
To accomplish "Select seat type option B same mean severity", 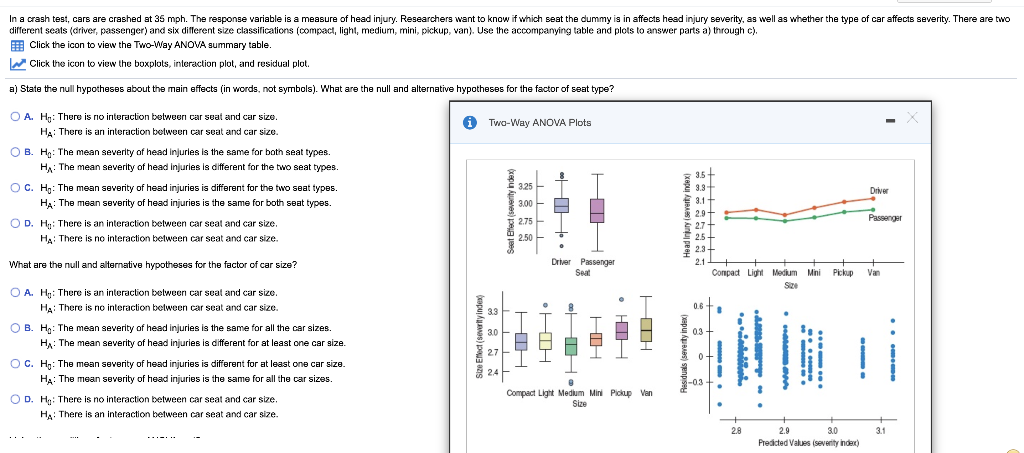I will coord(16,152).
